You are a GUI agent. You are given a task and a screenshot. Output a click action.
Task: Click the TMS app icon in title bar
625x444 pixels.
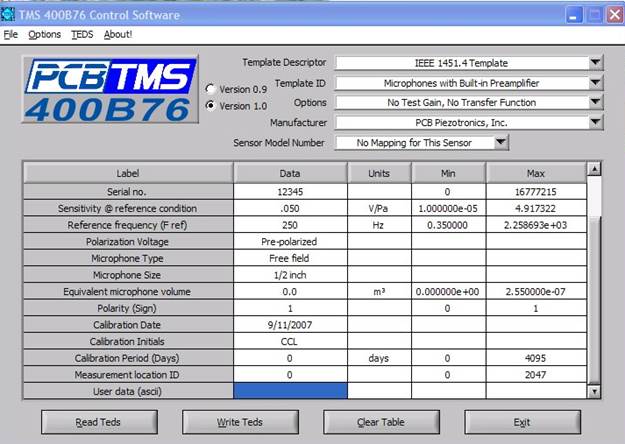point(7,14)
